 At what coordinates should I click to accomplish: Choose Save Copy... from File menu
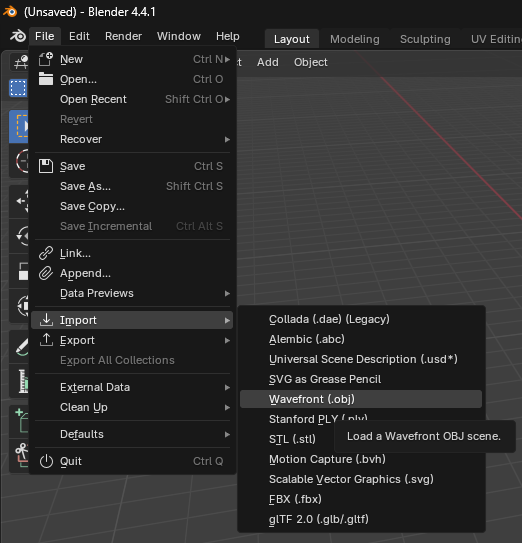(x=132, y=206)
